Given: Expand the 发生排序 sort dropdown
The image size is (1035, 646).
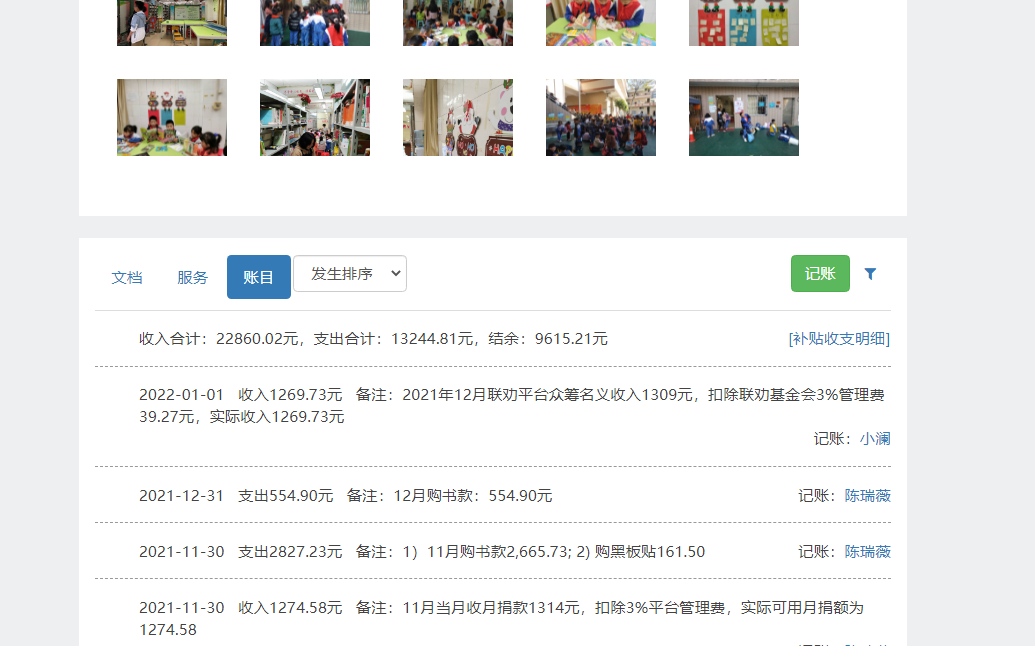Looking at the screenshot, I should (350, 274).
